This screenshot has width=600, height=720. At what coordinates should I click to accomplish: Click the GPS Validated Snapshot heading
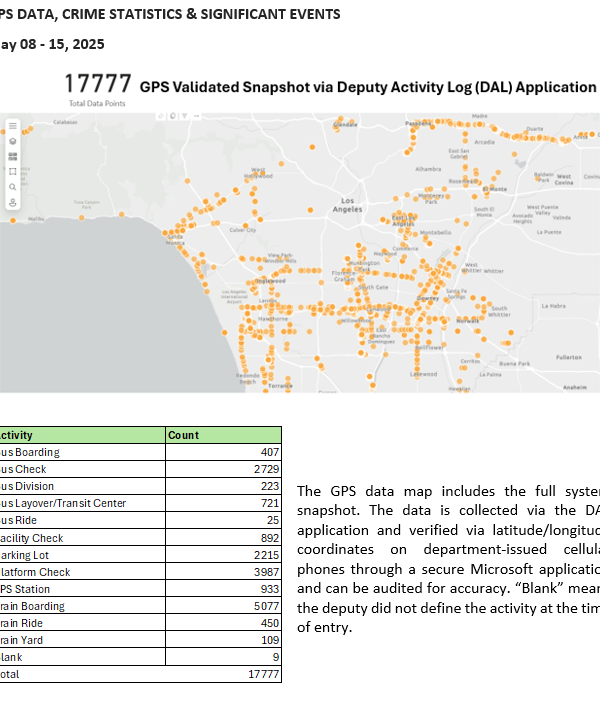tap(367, 87)
